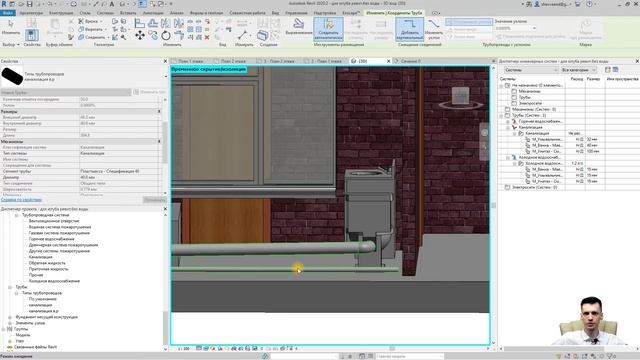Click the red Delete X icon

pyautogui.click(x=207, y=37)
